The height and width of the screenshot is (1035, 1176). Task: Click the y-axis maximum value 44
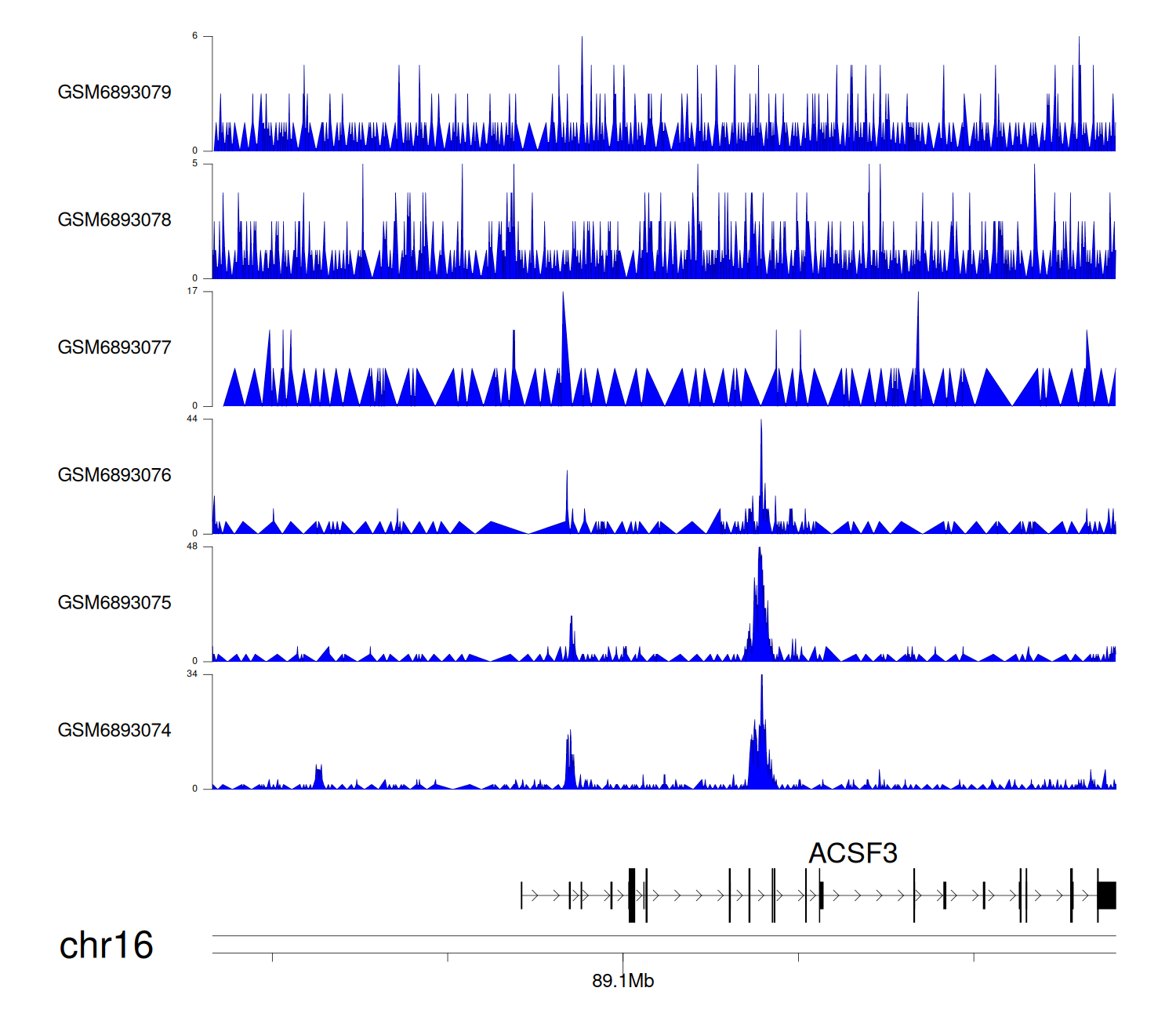192,419
